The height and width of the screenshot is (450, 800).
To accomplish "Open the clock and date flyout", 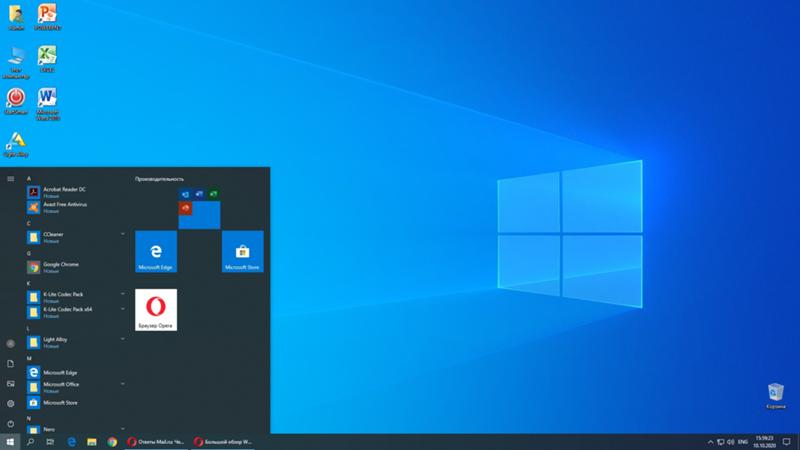I will pos(764,442).
